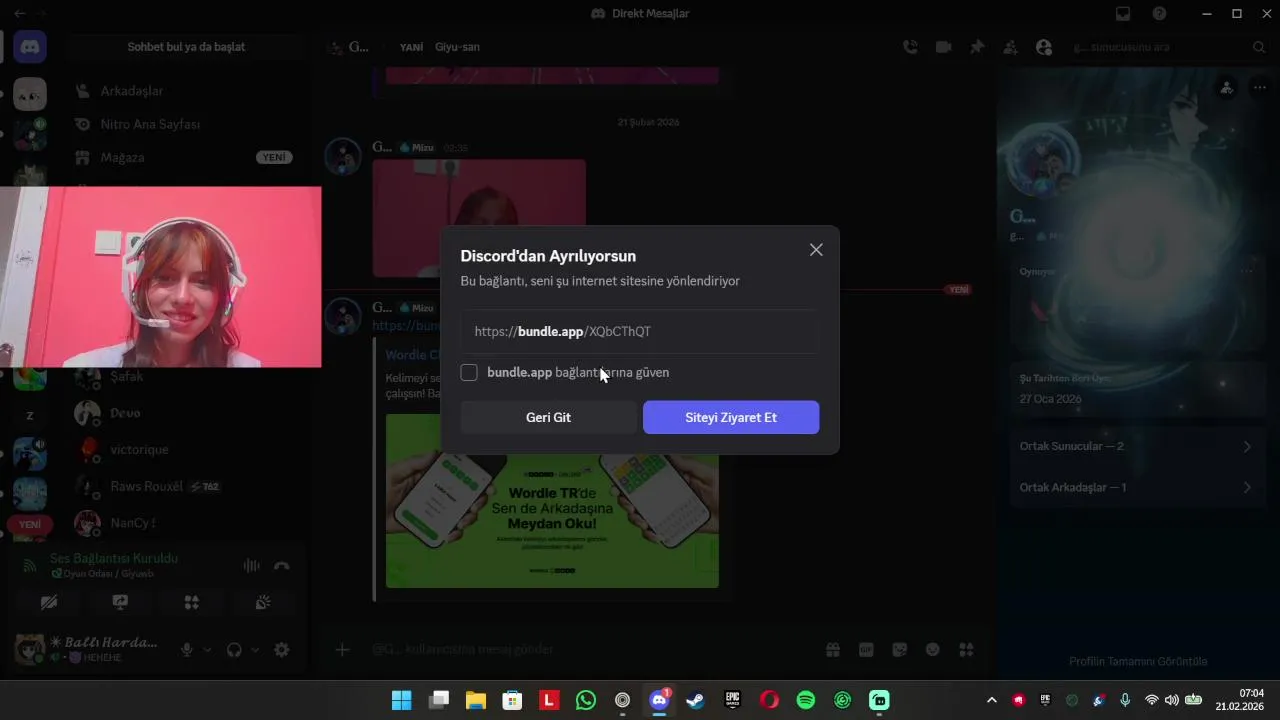This screenshot has width=1280, height=720.
Task: Click the 'Balli Harda...' user avatar
Action: [30, 649]
